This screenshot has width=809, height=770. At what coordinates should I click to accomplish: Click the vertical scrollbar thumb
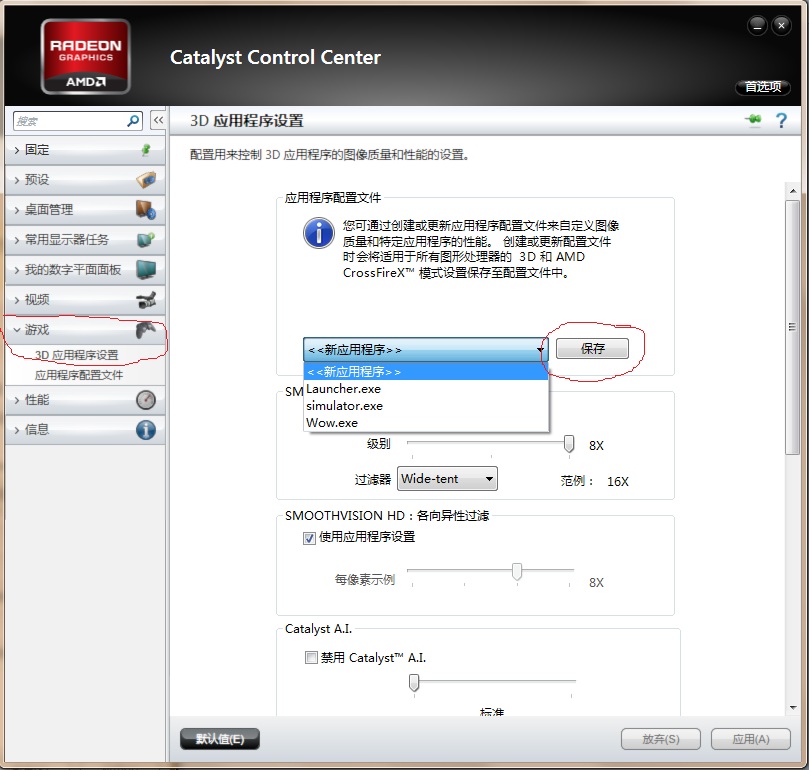[792, 327]
